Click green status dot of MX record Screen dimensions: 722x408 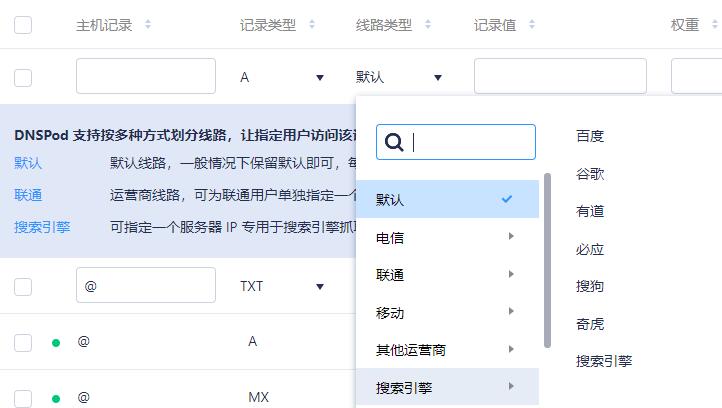point(56,398)
